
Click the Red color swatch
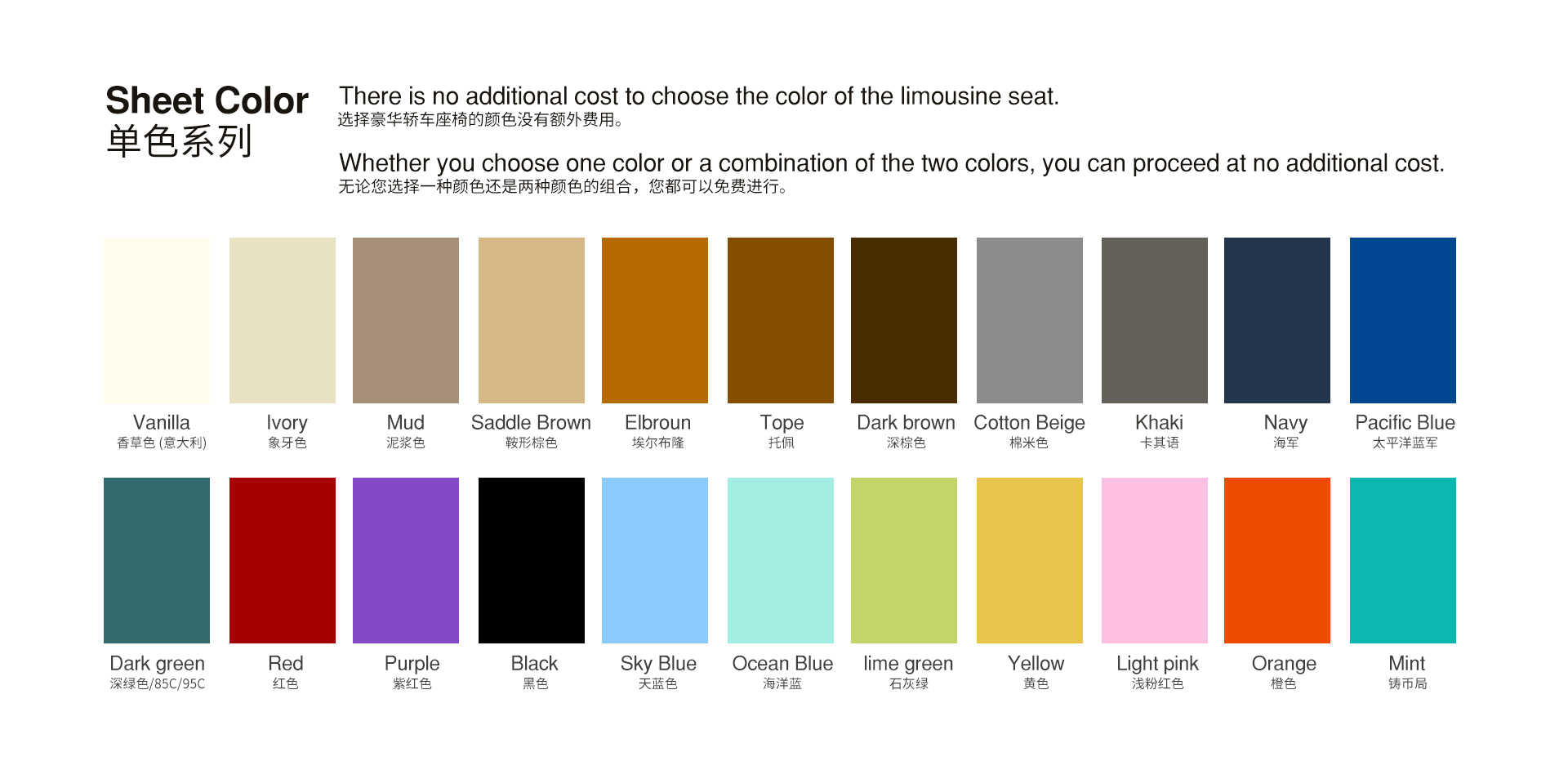click(x=283, y=560)
